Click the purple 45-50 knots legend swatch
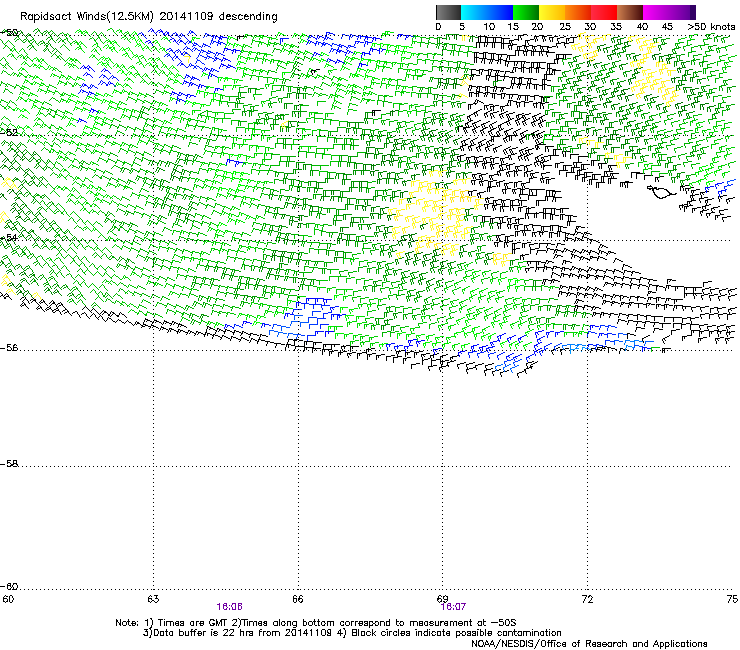Image resolution: width=740 pixels, height=650 pixels. click(x=682, y=12)
